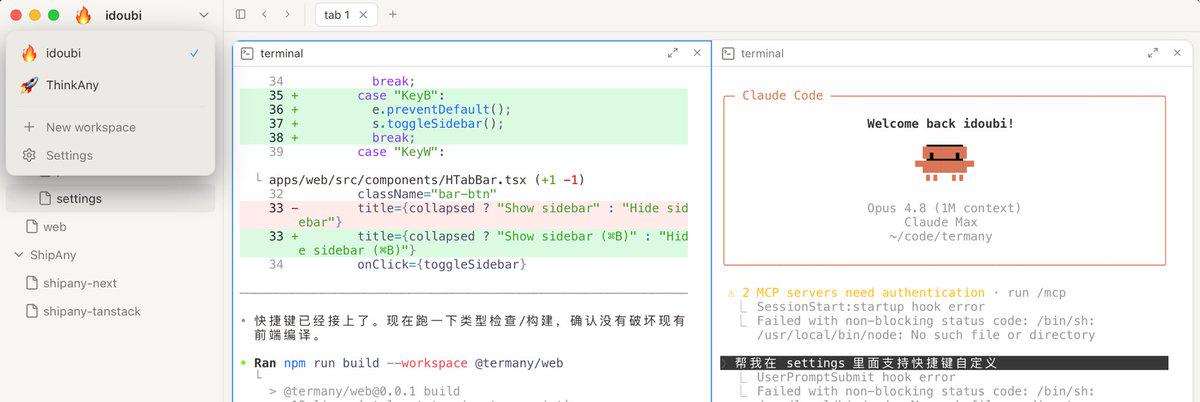
Task: Collapse the idoubi workspace dropdown chevron
Action: click(x=204, y=15)
